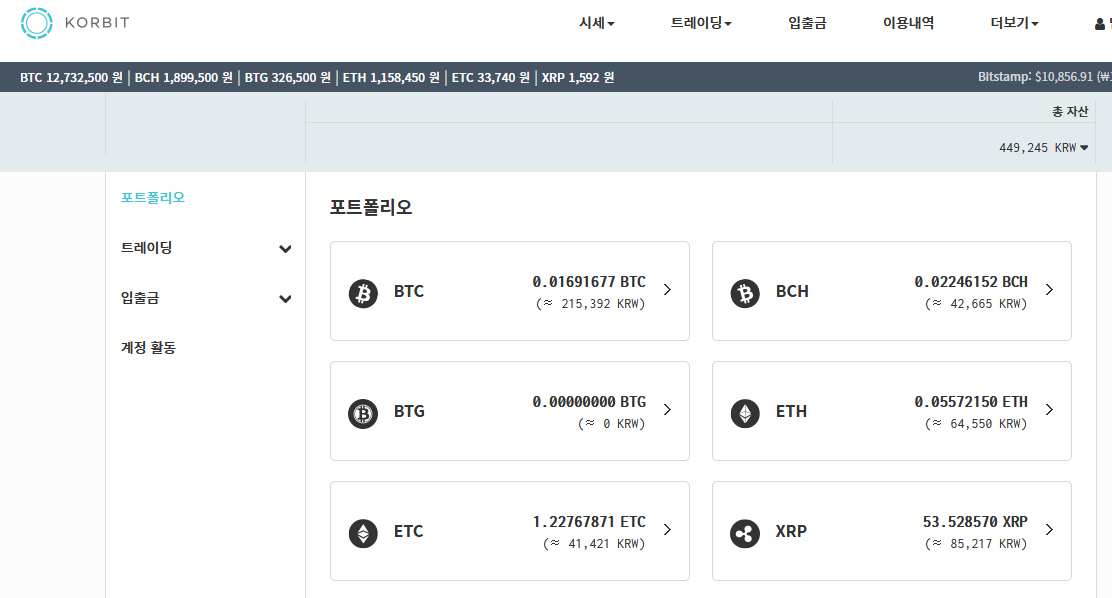
Task: Go to 입출금 in top navigation
Action: point(807,23)
